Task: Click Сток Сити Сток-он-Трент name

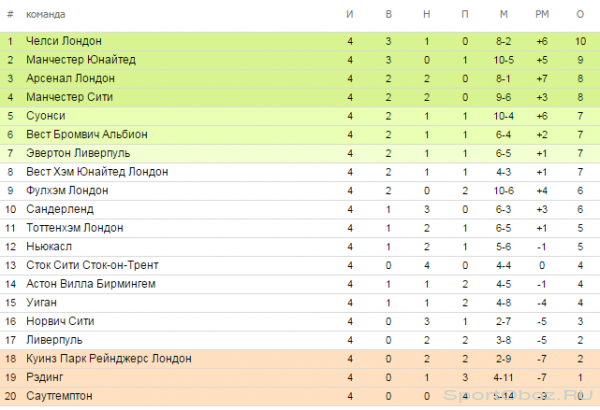Action: tap(92, 265)
